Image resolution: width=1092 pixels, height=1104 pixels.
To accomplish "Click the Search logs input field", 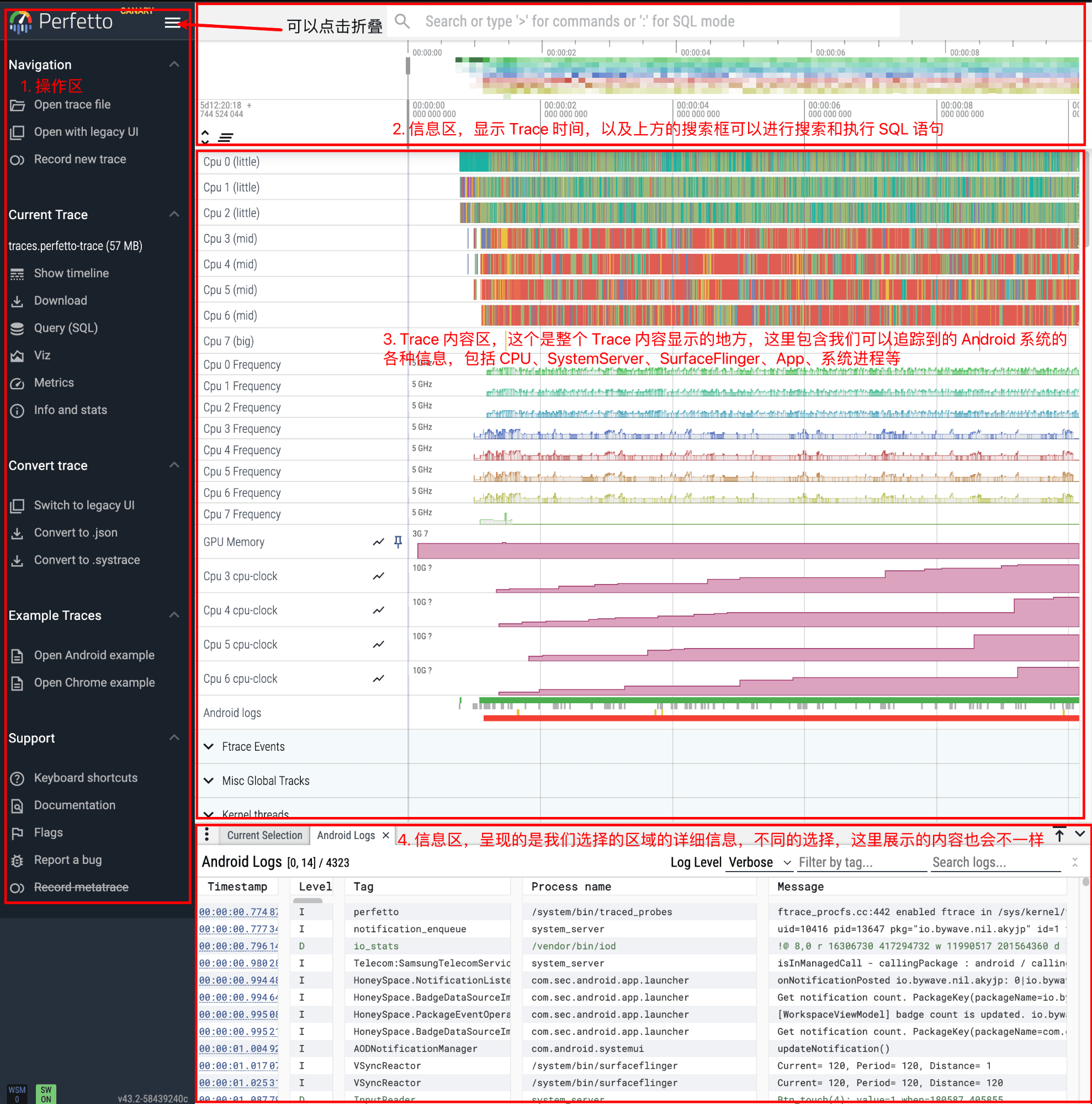I will pos(995,862).
